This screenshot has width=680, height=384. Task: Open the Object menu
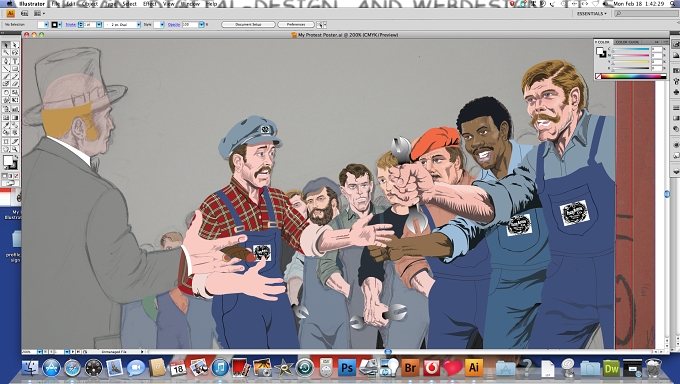pos(89,4)
